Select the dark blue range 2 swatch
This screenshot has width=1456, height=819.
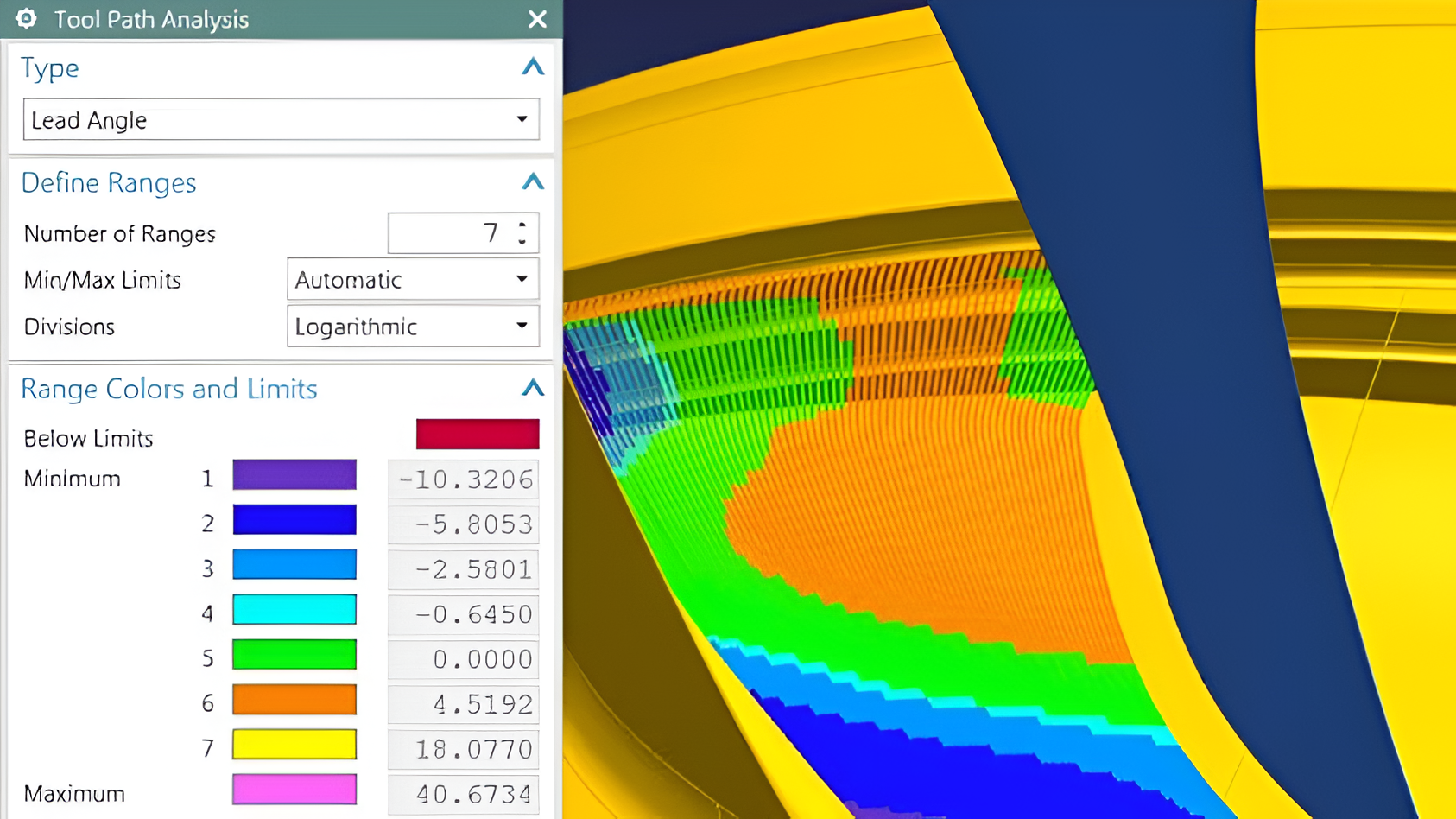[294, 520]
